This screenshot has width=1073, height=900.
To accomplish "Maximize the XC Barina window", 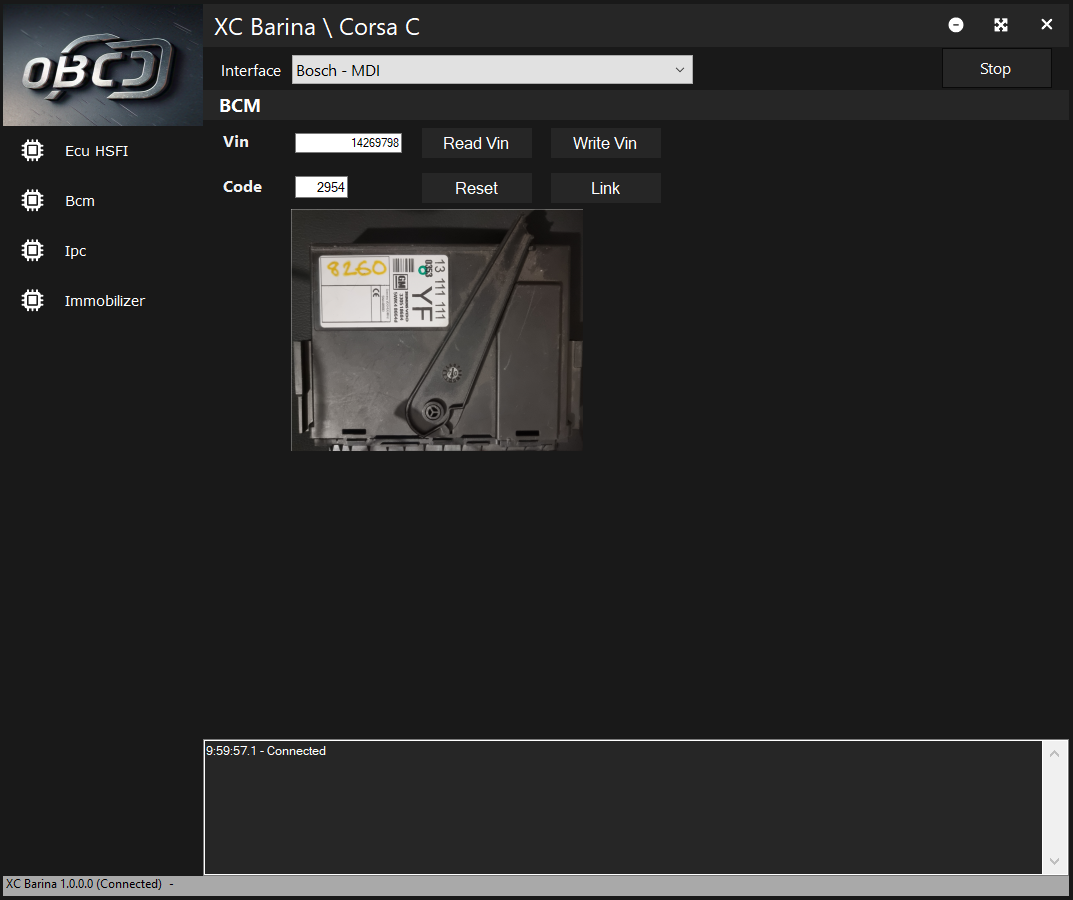I will pos(1001,25).
